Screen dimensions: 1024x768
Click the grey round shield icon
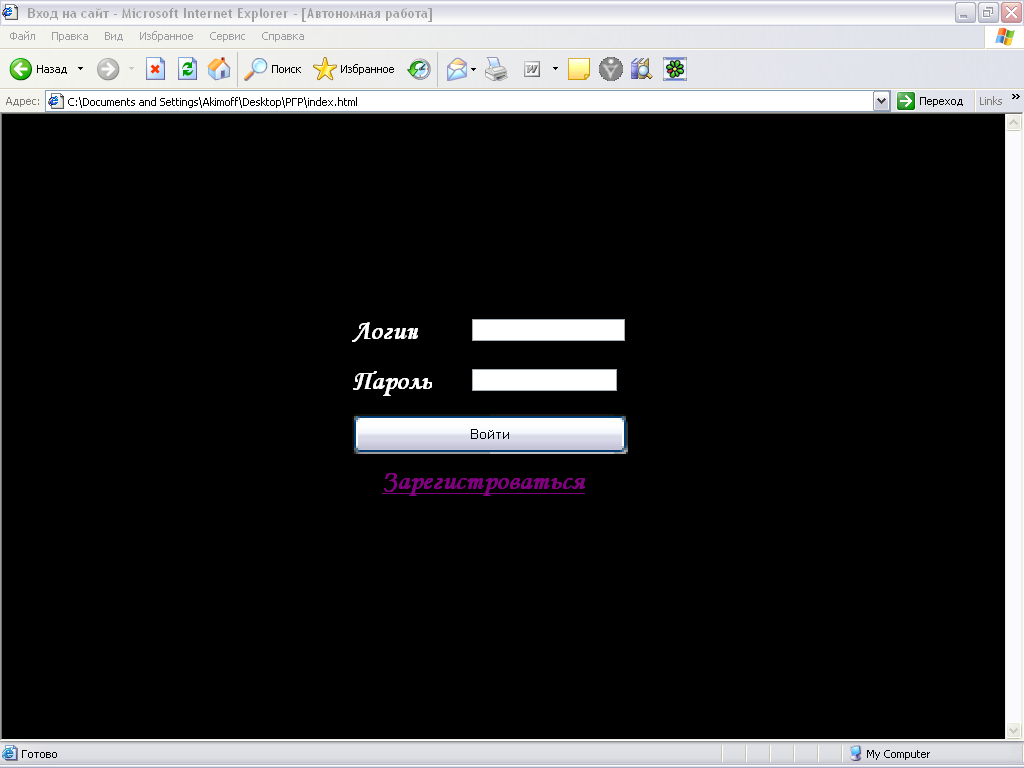pos(611,69)
